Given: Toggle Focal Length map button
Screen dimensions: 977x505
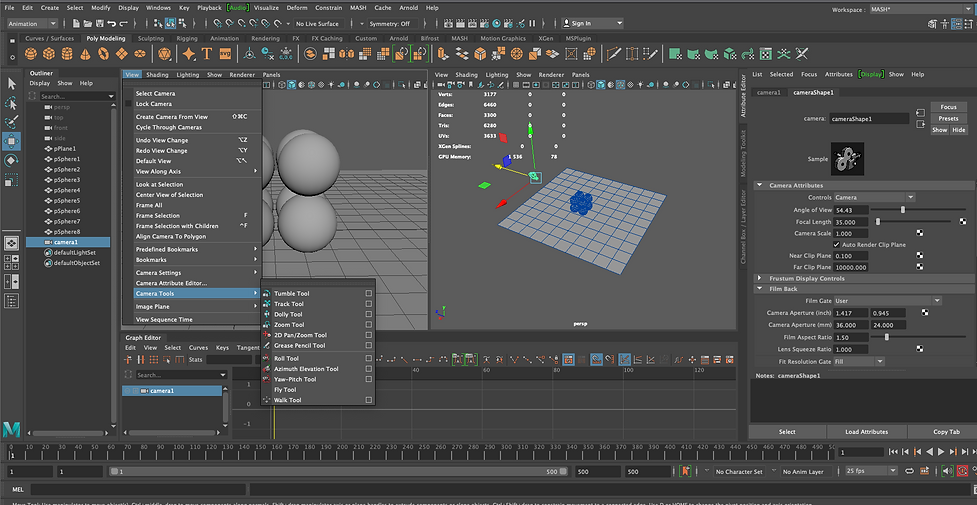Looking at the screenshot, I should coord(963,221).
